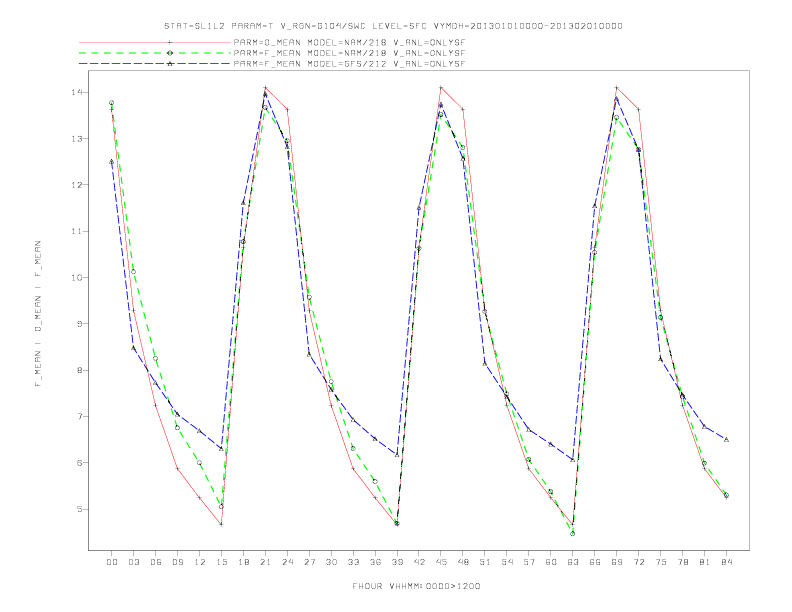Click x-axis forecast hour label 51
This screenshot has width=792, height=612.
pyautogui.click(x=485, y=562)
